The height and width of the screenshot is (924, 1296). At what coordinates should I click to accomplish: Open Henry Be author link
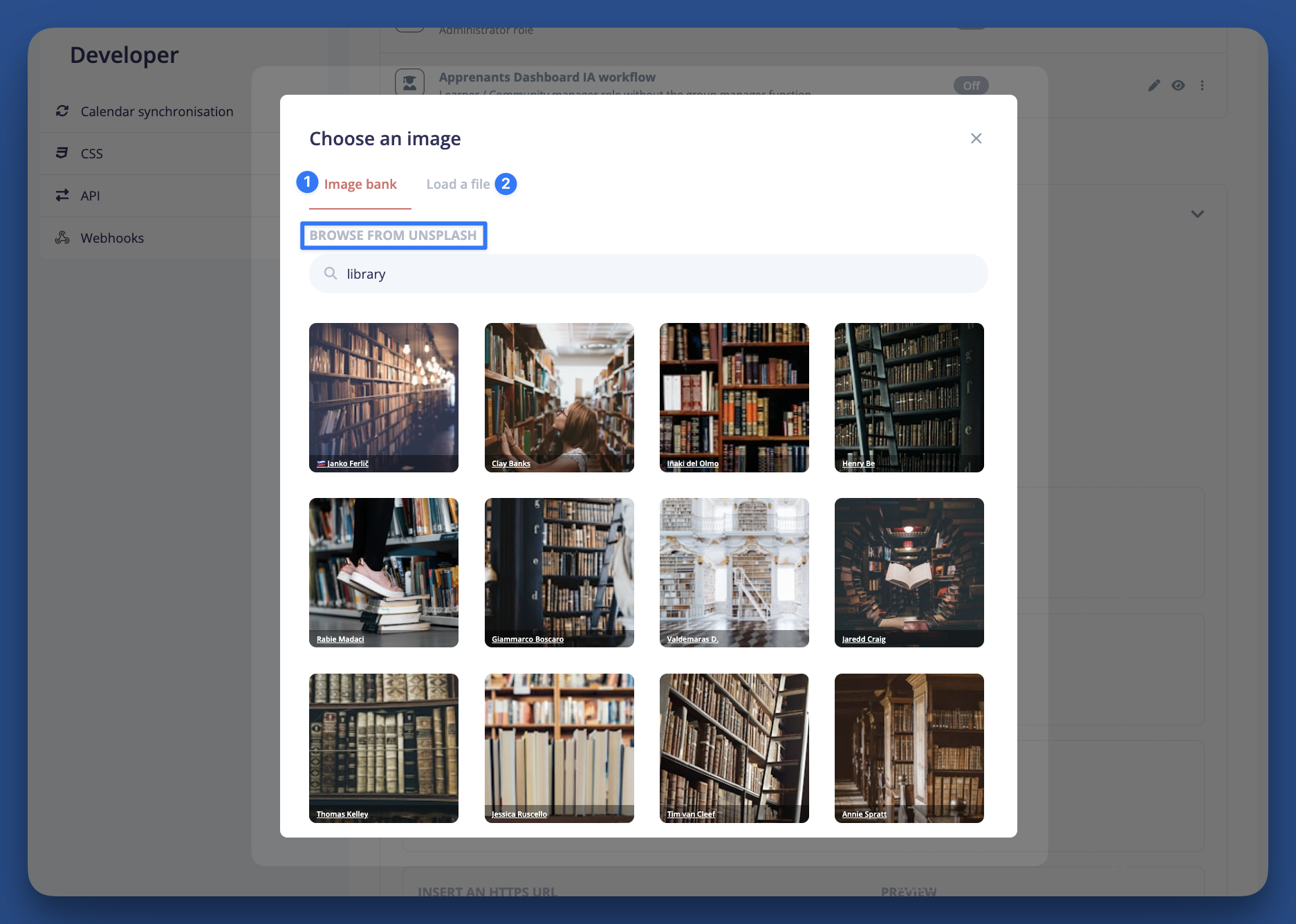[x=858, y=463]
